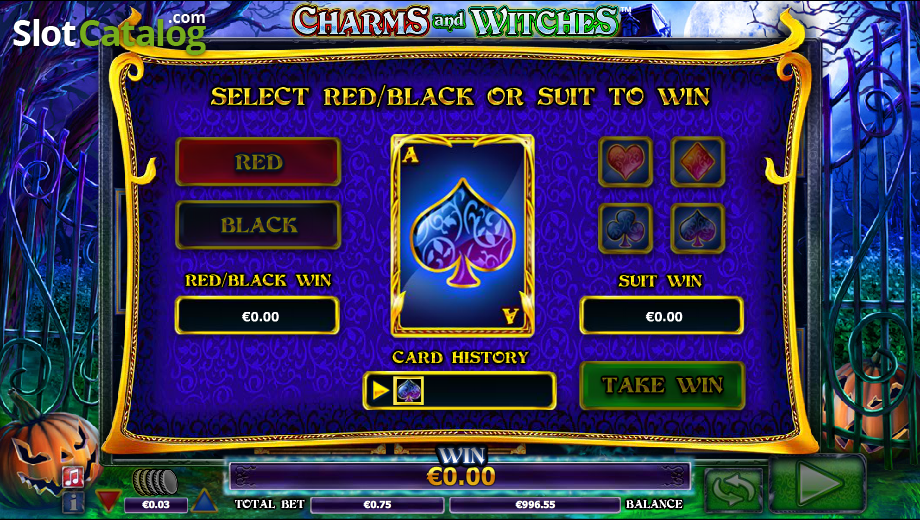This screenshot has height=520, width=920.
Task: Decrease coin value with red down arrow
Action: coord(108,501)
